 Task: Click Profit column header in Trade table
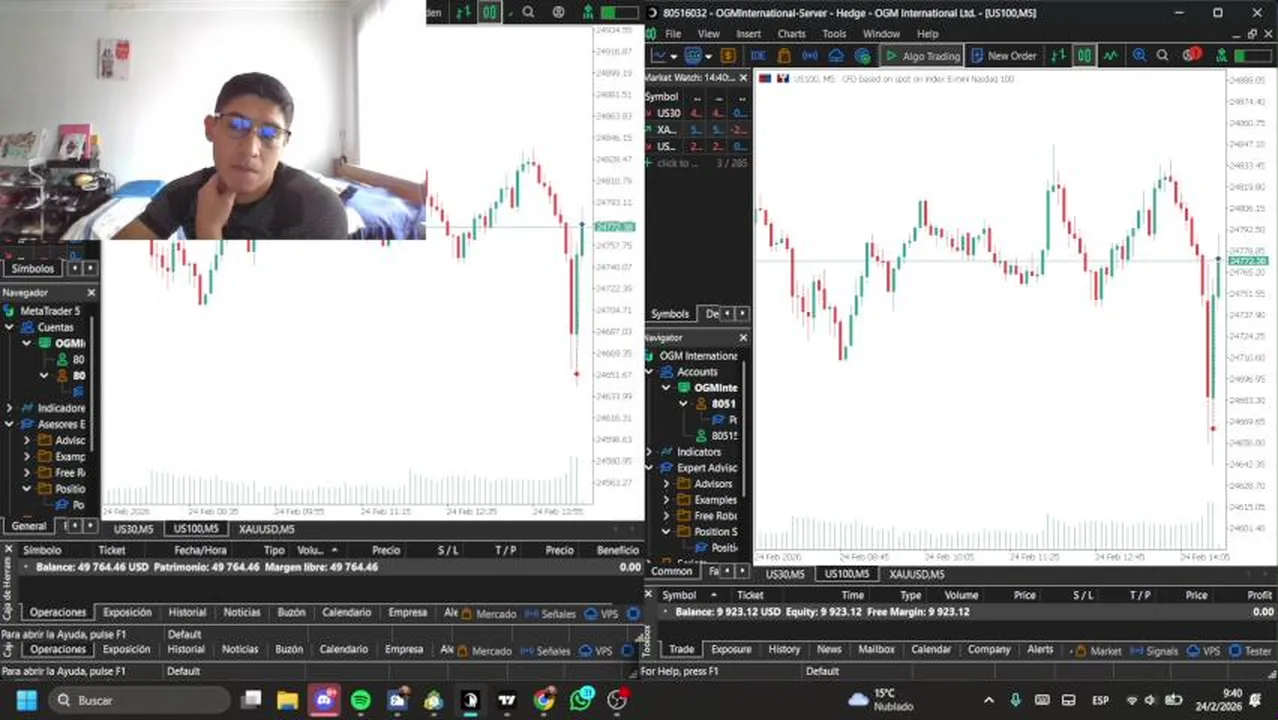(1260, 595)
